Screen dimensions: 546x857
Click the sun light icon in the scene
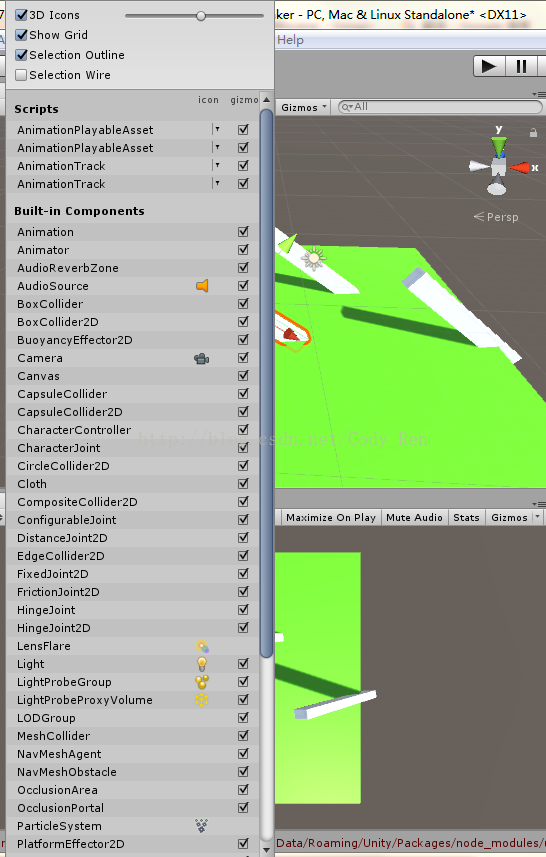click(314, 259)
